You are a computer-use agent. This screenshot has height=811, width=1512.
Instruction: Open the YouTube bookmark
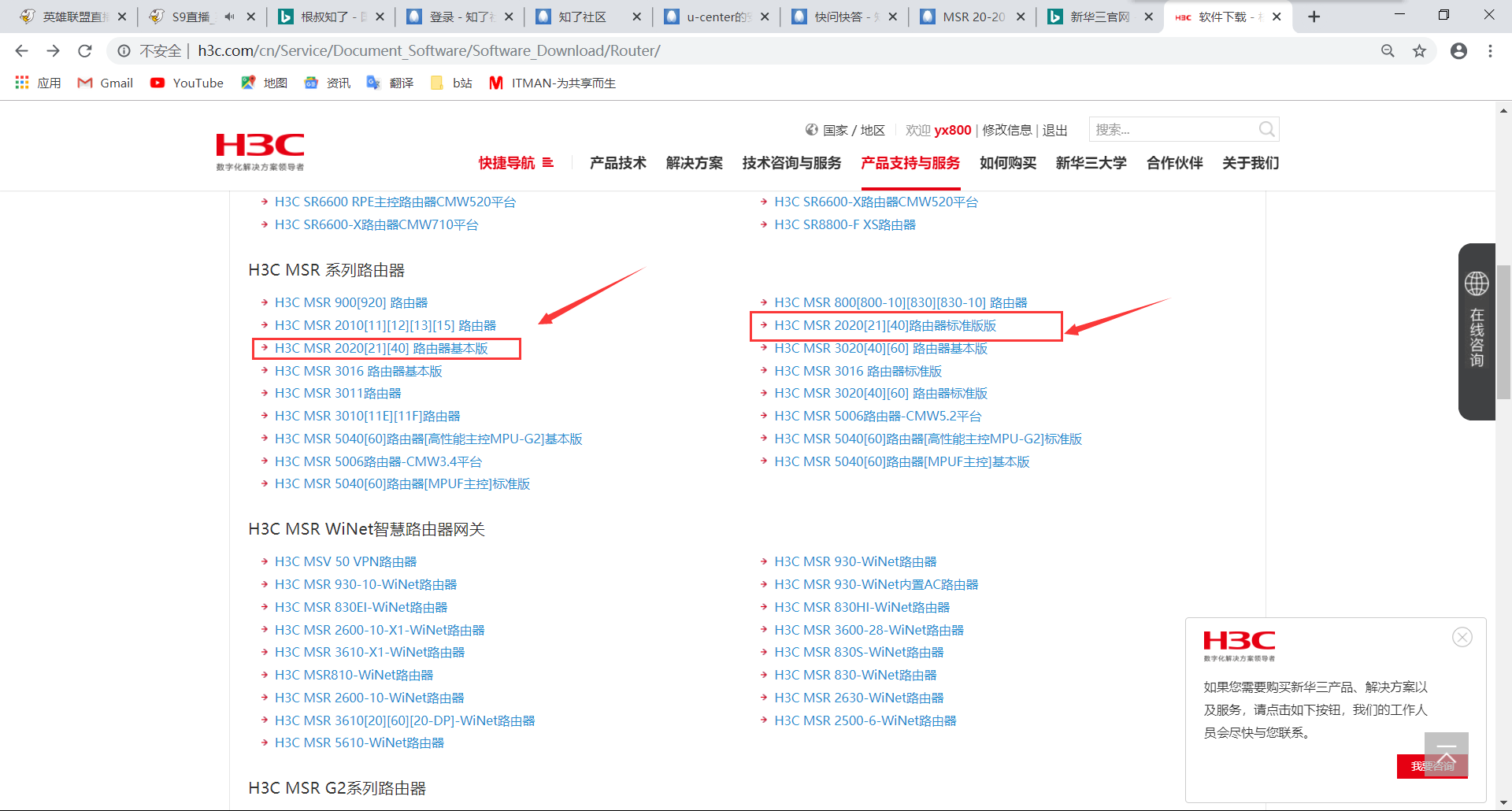[187, 83]
